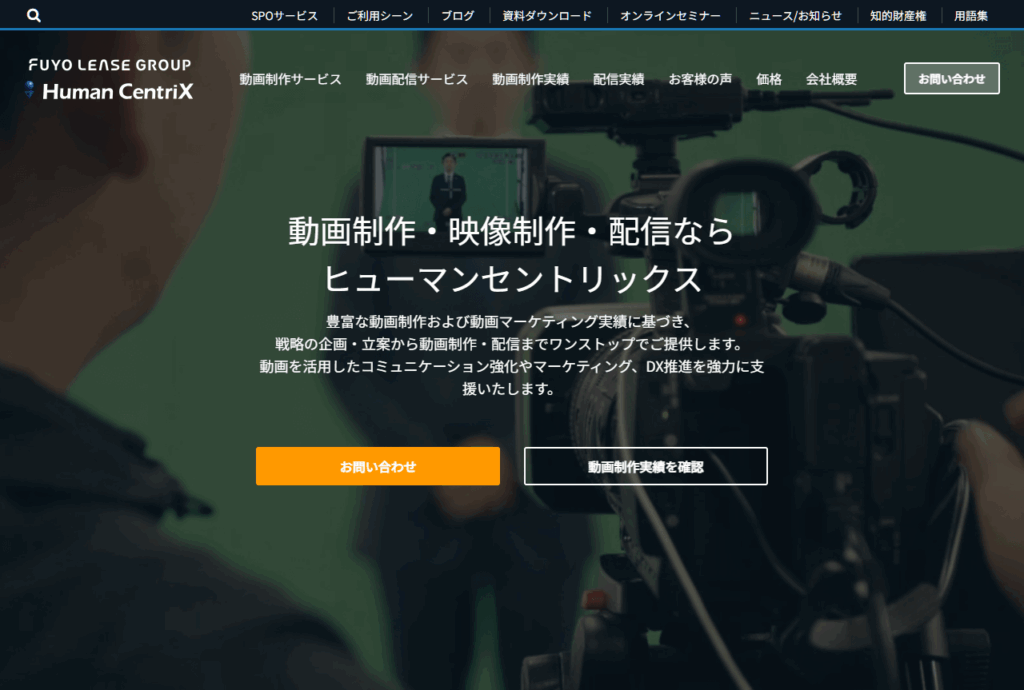This screenshot has height=690, width=1024.
Task: Select 動画制作サービス in main navigation
Action: pyautogui.click(x=290, y=79)
